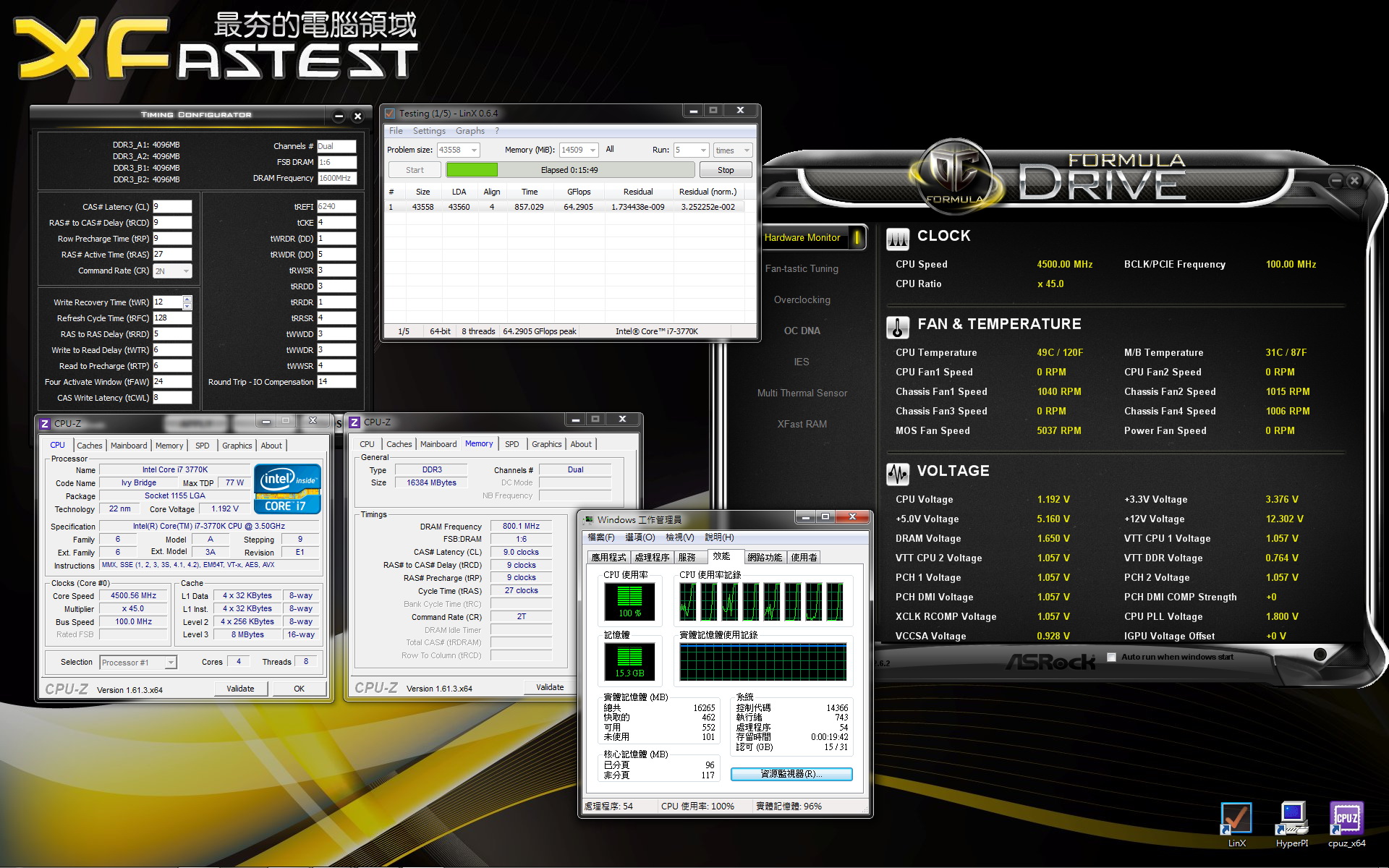The width and height of the screenshot is (1389, 868).
Task: Toggle the Hardware Monitor yellow indicator switch
Action: [857, 237]
